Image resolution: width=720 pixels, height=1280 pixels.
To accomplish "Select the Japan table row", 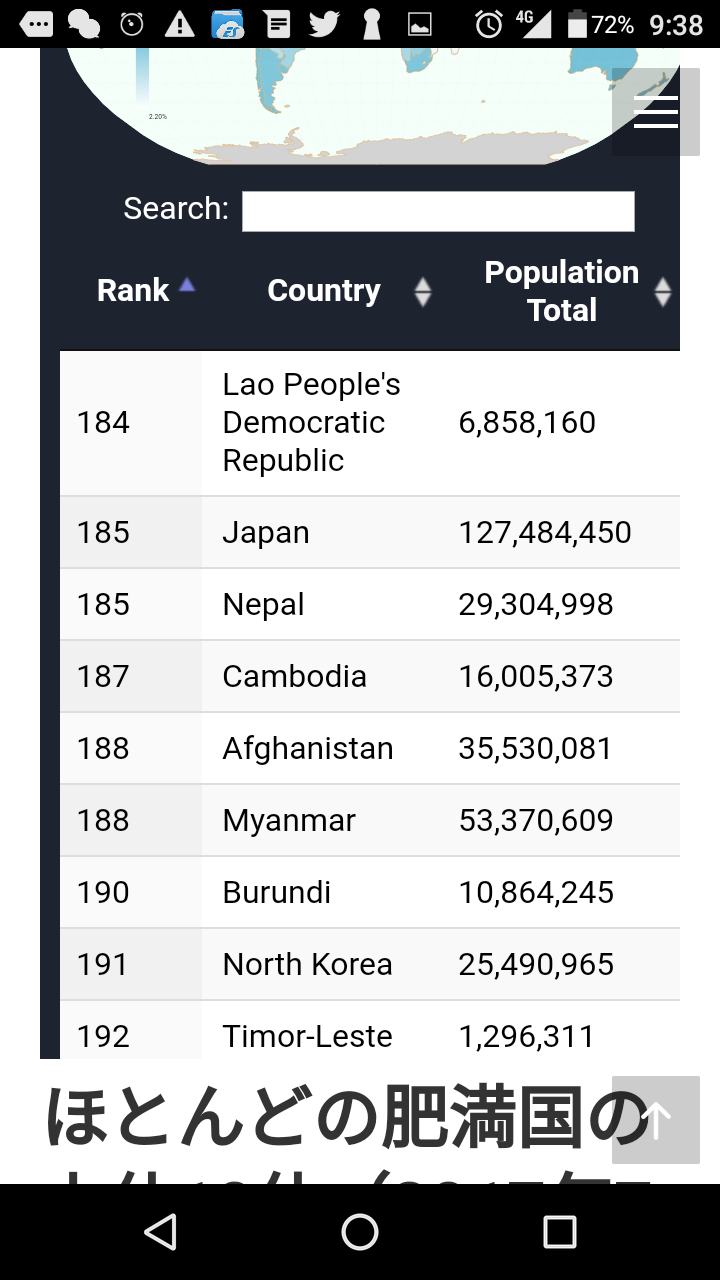I will pos(370,532).
